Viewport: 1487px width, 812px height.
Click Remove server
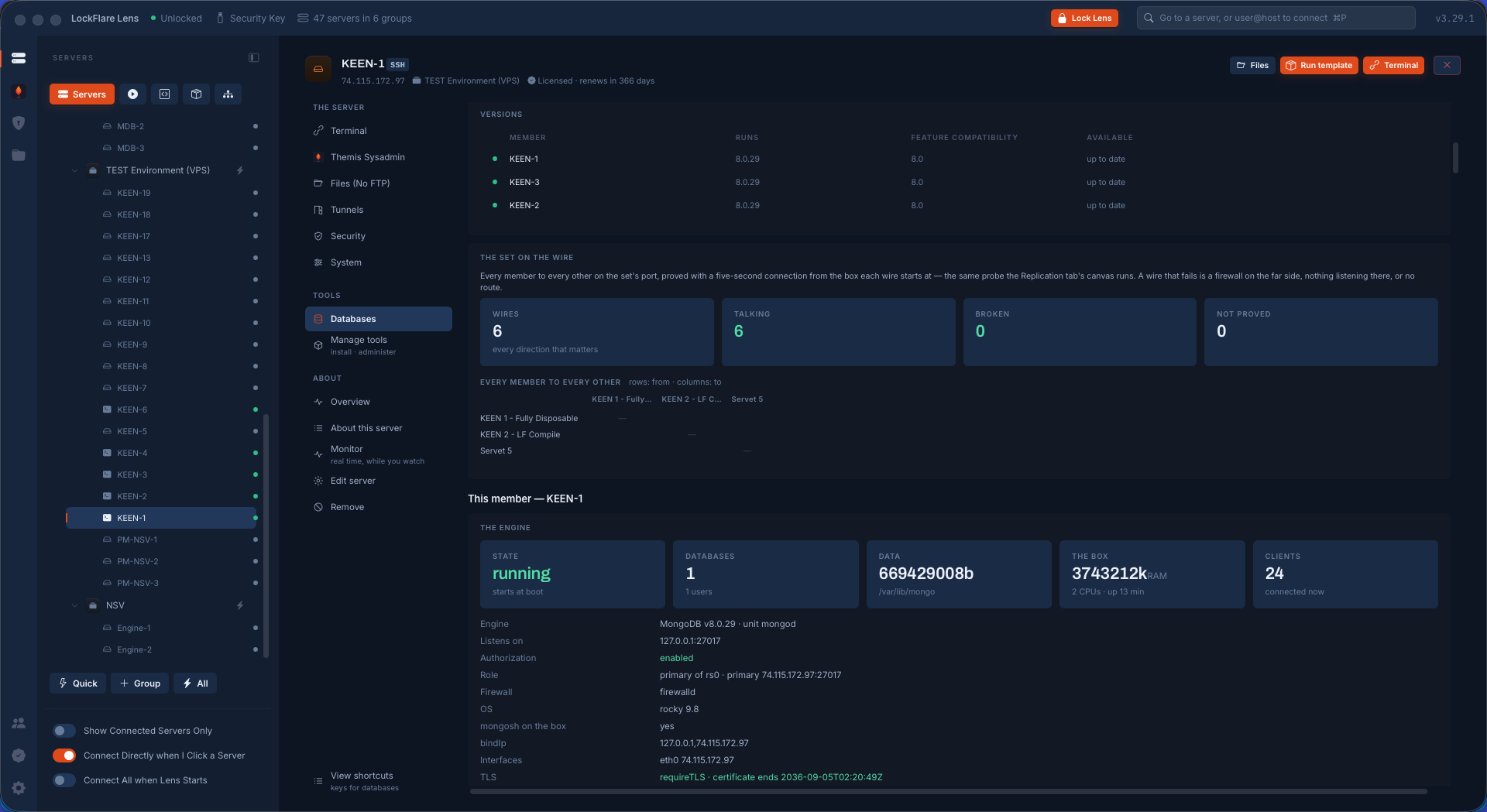[x=379, y=507]
